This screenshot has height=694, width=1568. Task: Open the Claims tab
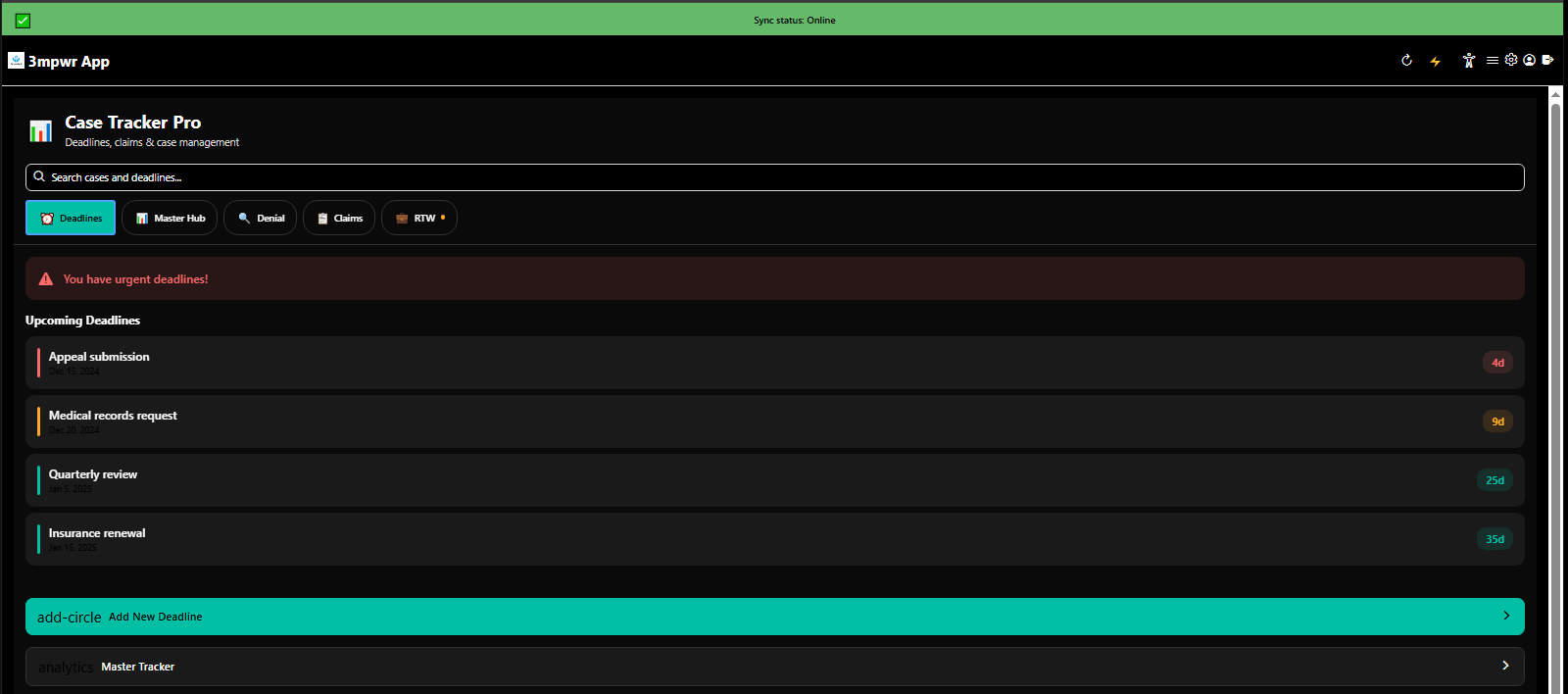339,218
